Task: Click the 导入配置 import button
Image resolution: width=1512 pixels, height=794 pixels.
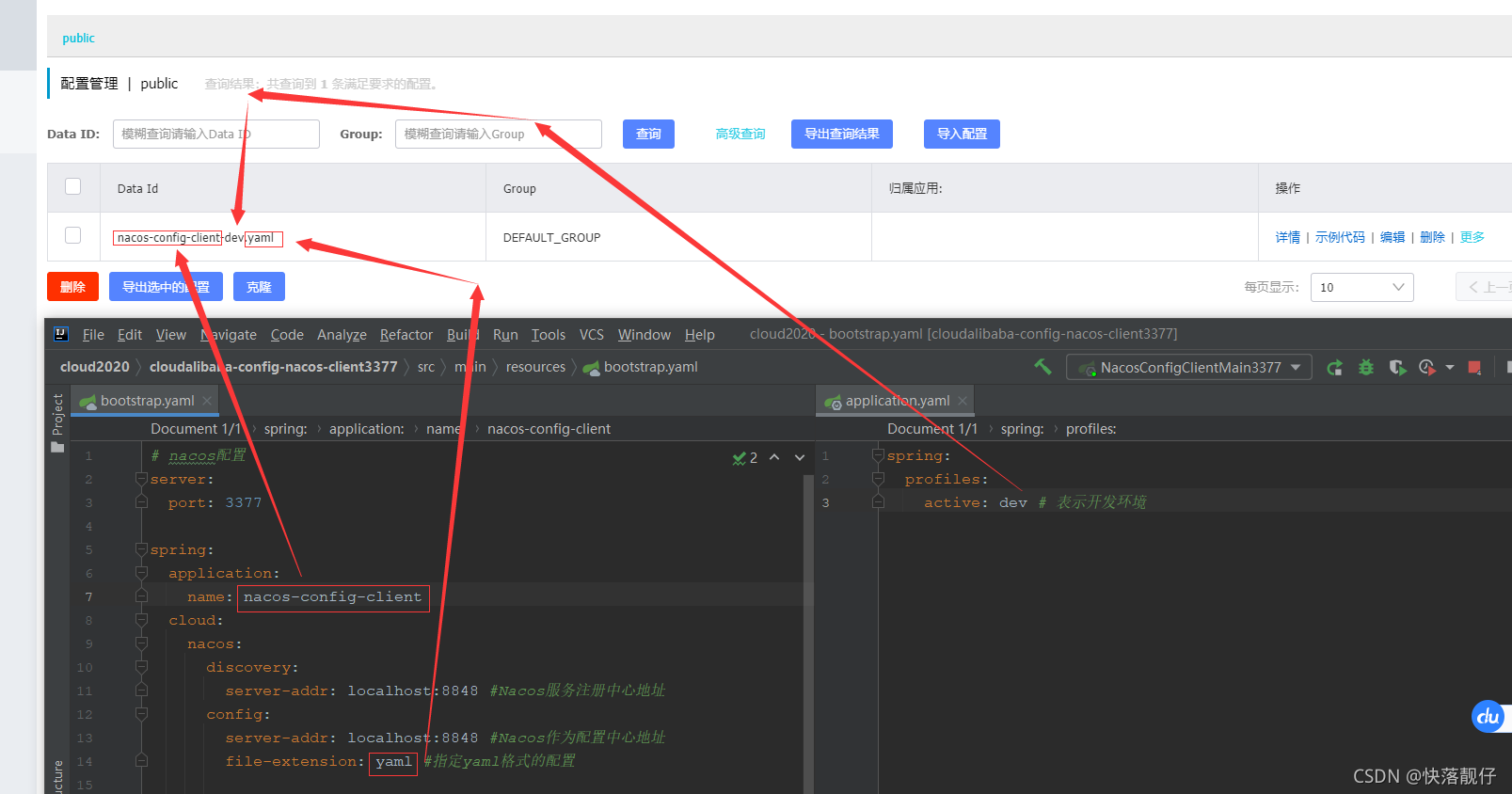Action: 962,134
